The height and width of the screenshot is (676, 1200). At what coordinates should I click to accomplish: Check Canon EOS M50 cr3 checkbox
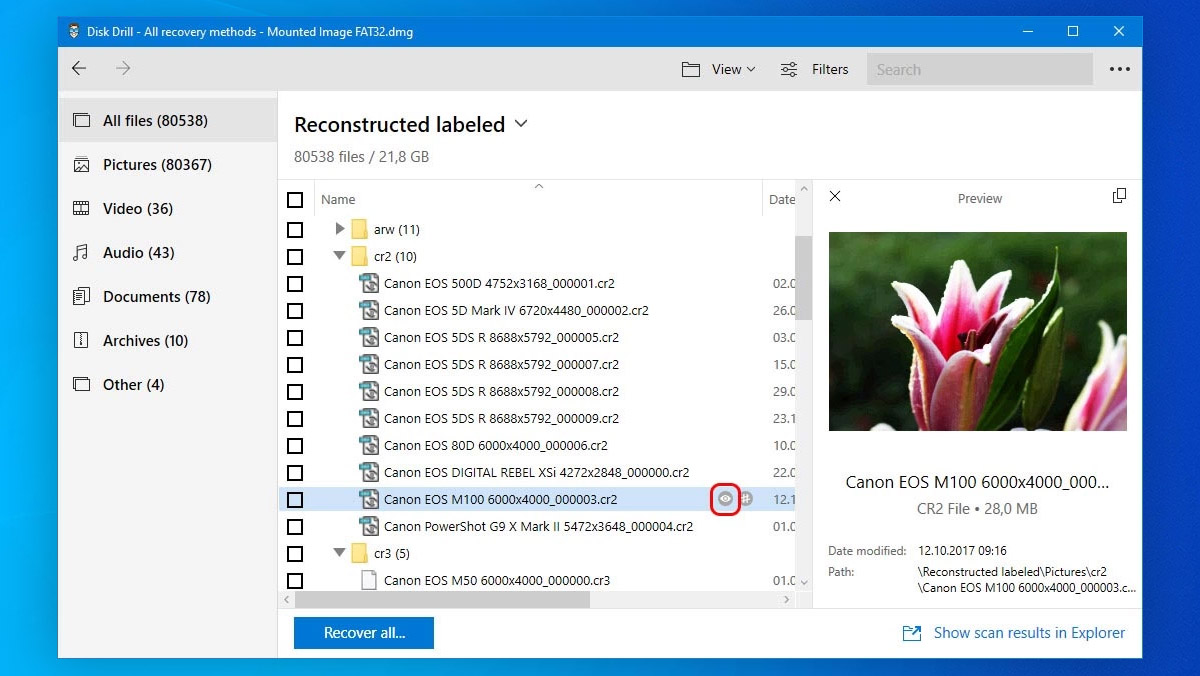tap(295, 581)
